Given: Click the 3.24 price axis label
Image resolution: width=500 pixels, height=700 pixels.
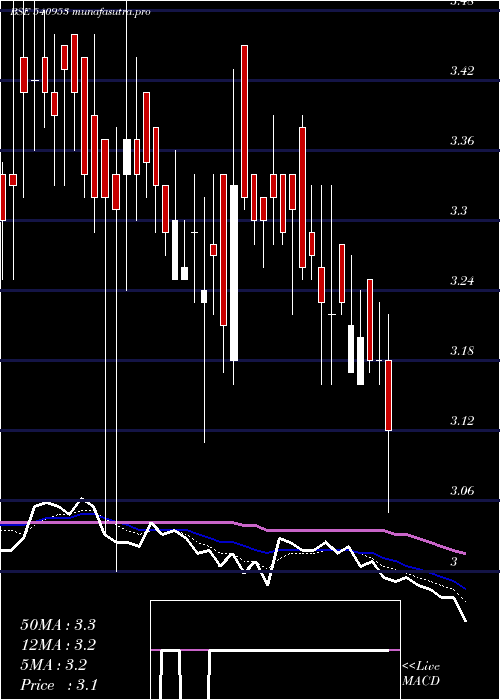Looking at the screenshot, I should tap(462, 281).
